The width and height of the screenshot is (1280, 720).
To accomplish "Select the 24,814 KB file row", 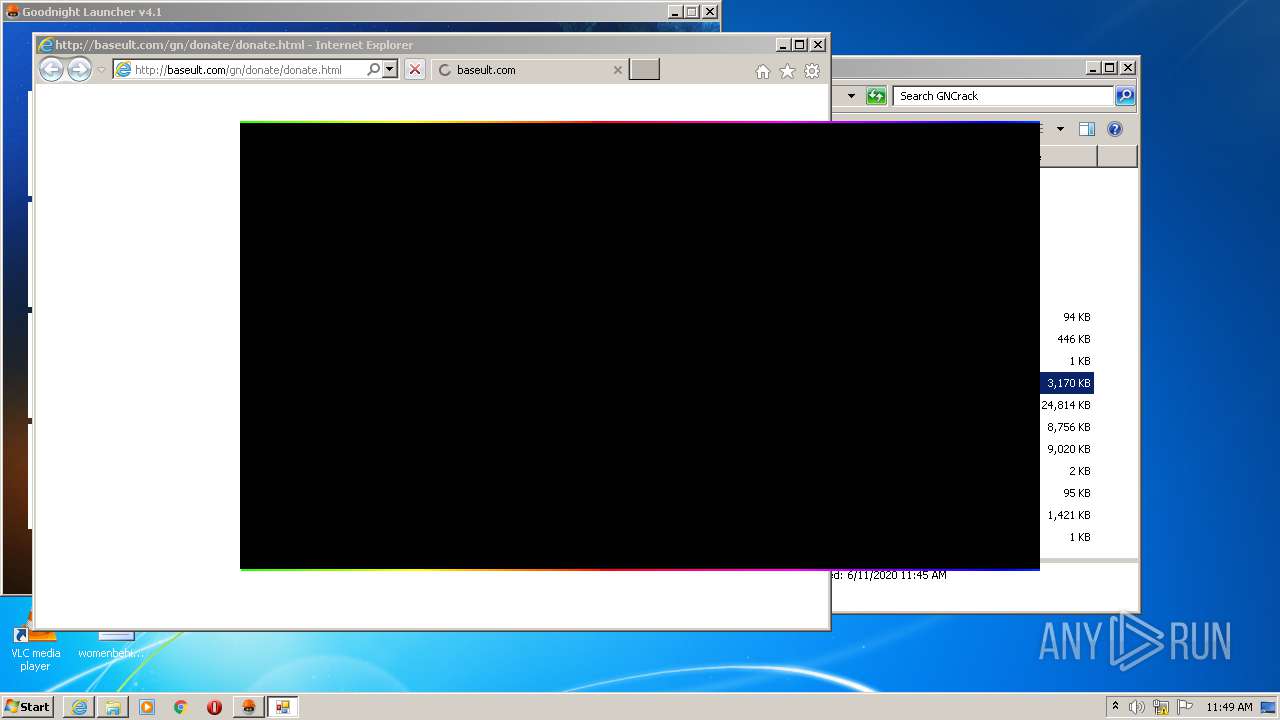I will 1065,405.
